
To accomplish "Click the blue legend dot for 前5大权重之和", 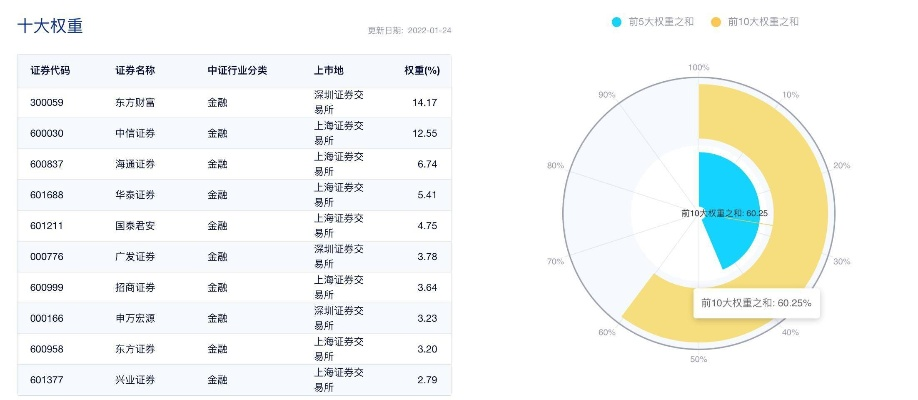I will [615, 21].
